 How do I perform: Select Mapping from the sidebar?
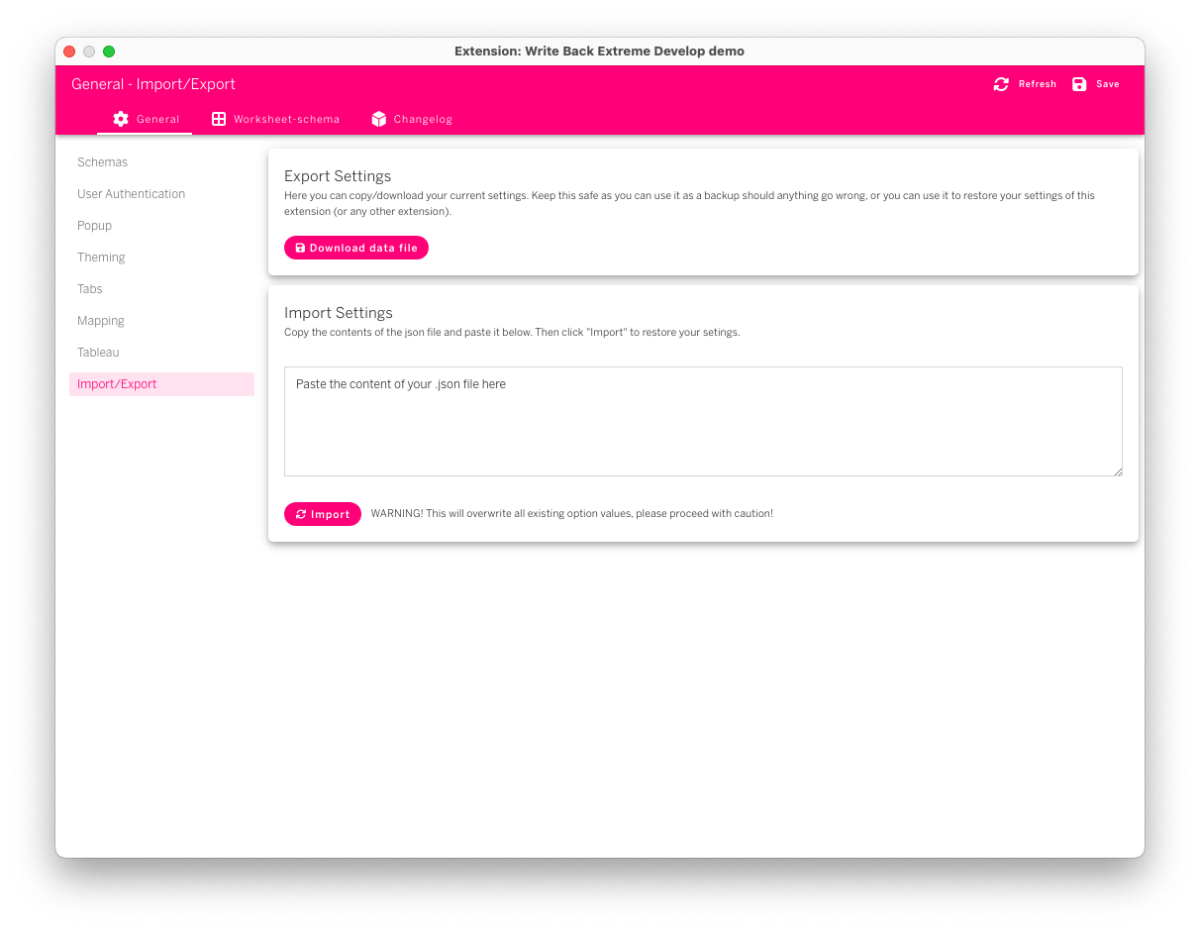[x=100, y=320]
